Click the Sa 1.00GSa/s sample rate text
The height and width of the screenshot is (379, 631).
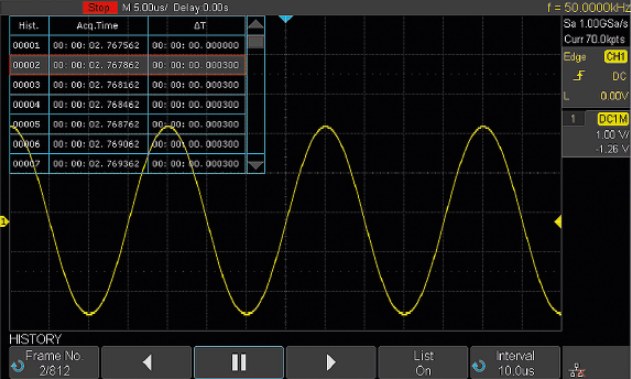tap(595, 24)
